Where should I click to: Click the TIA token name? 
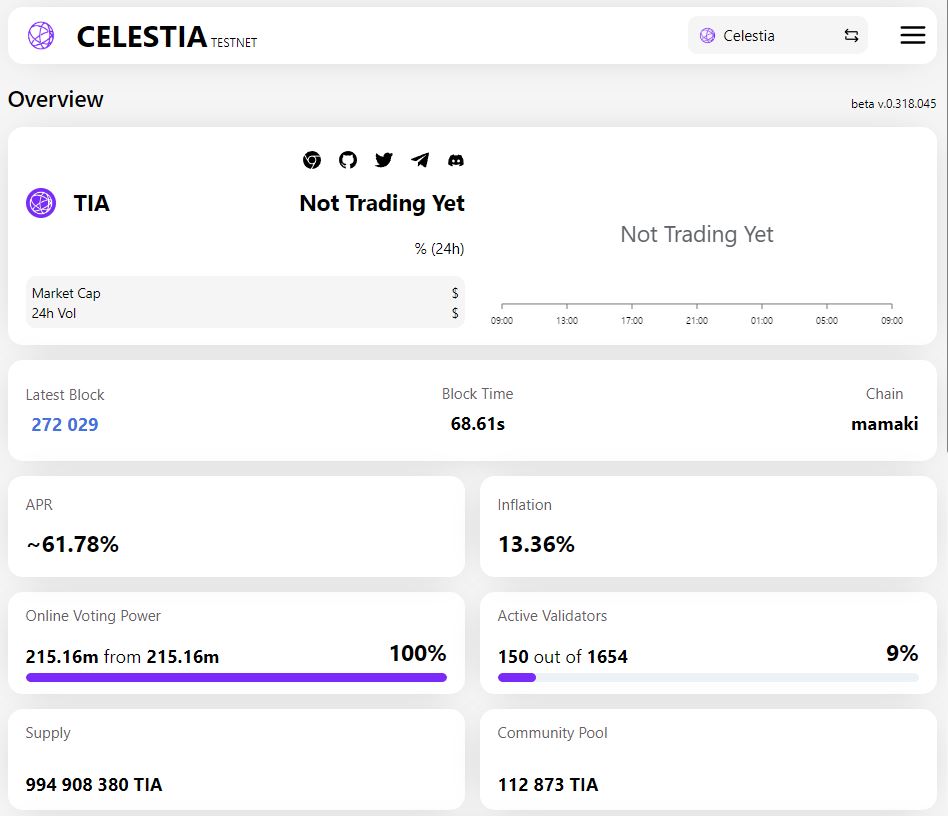click(91, 203)
